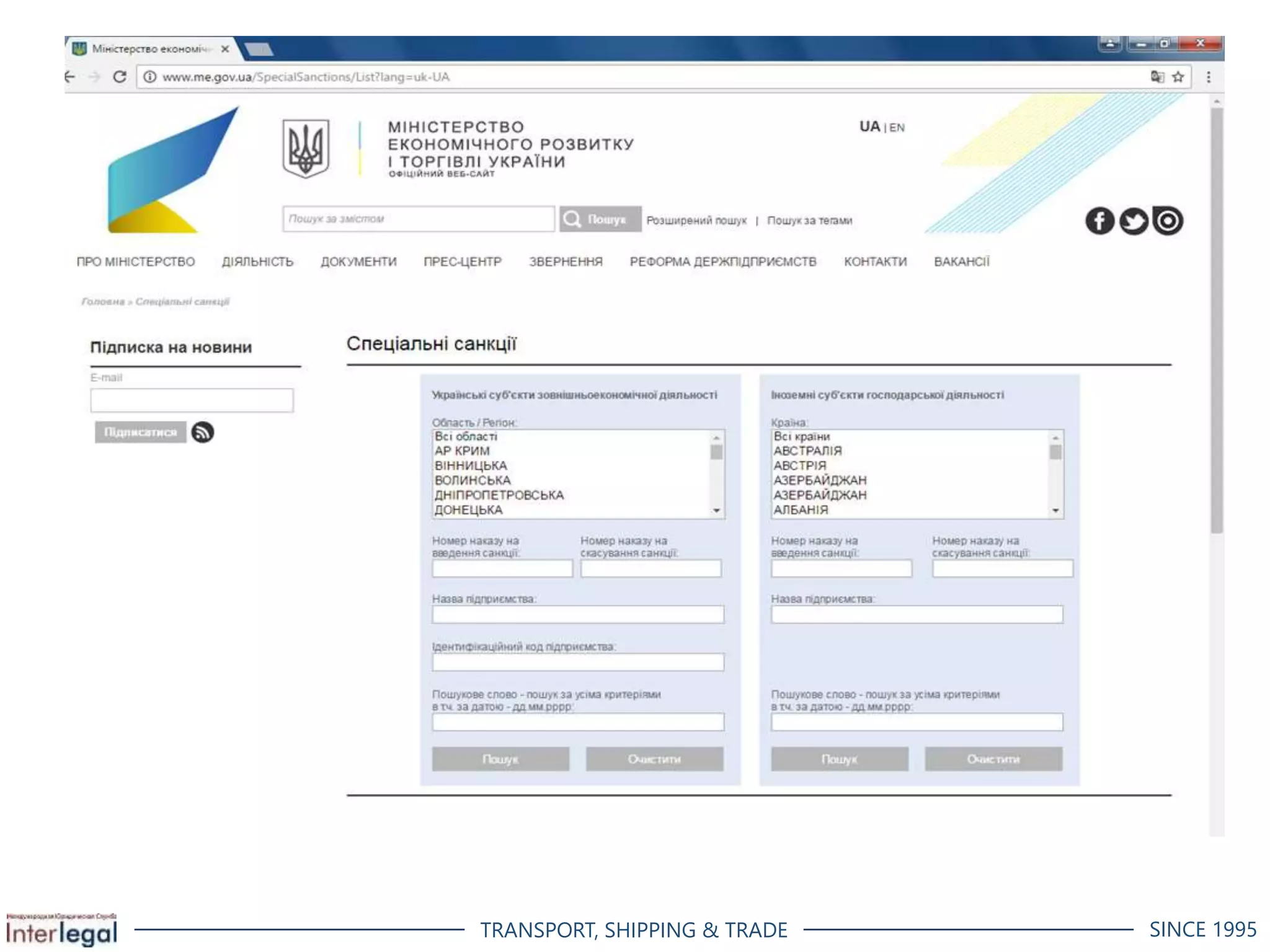1270x952 pixels.
Task: Close the Міністерство економіч browser tab
Action: coord(225,49)
